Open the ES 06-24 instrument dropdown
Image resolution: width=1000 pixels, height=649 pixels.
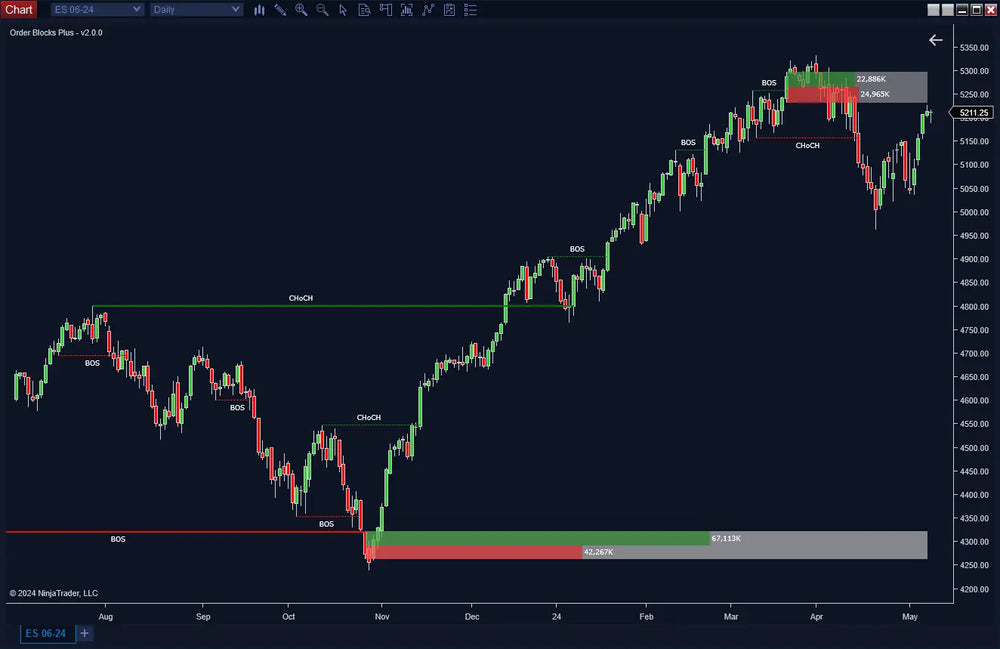pyautogui.click(x=96, y=9)
